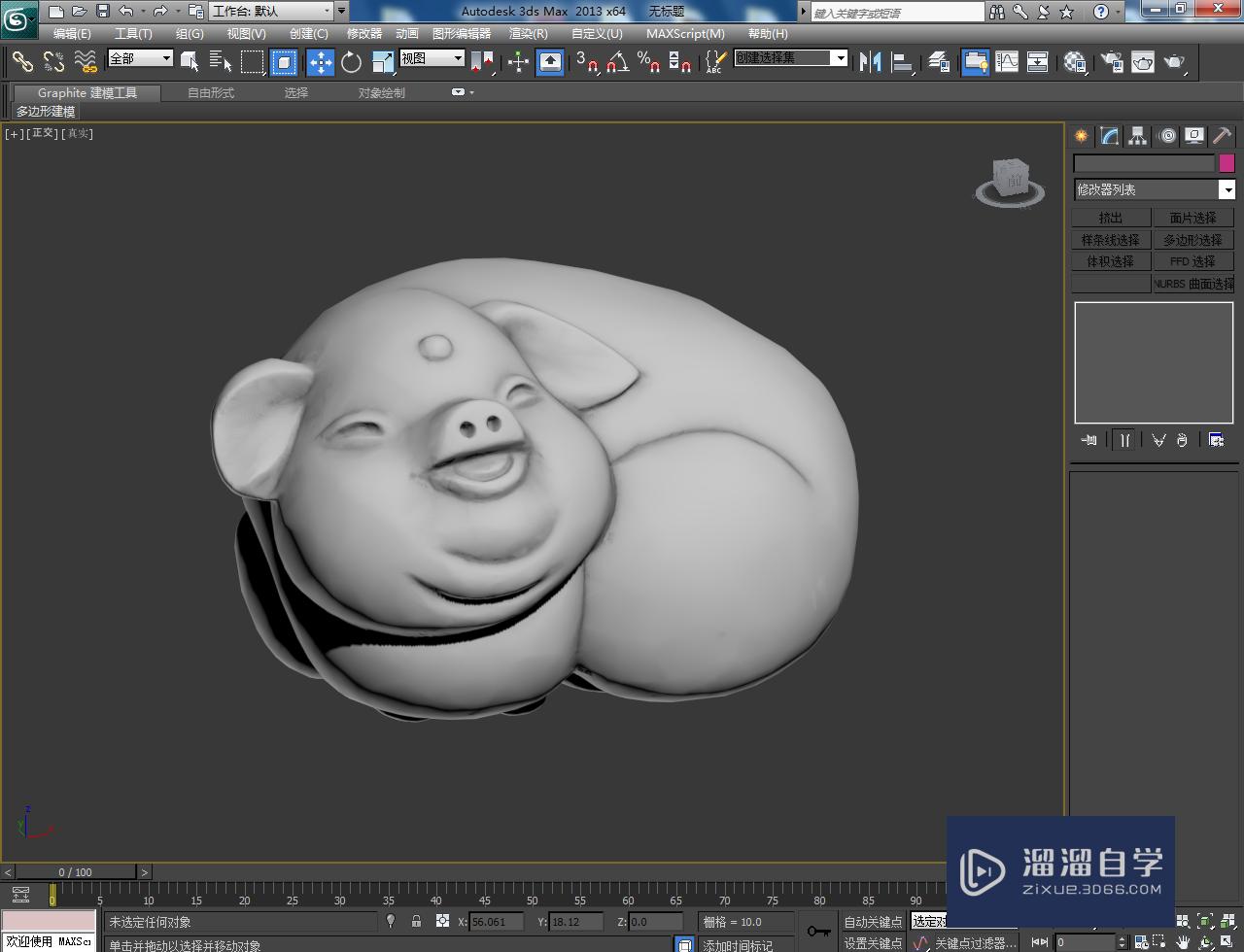Click the FFD 选择 modifier button
The height and width of the screenshot is (952, 1244).
coord(1193,261)
